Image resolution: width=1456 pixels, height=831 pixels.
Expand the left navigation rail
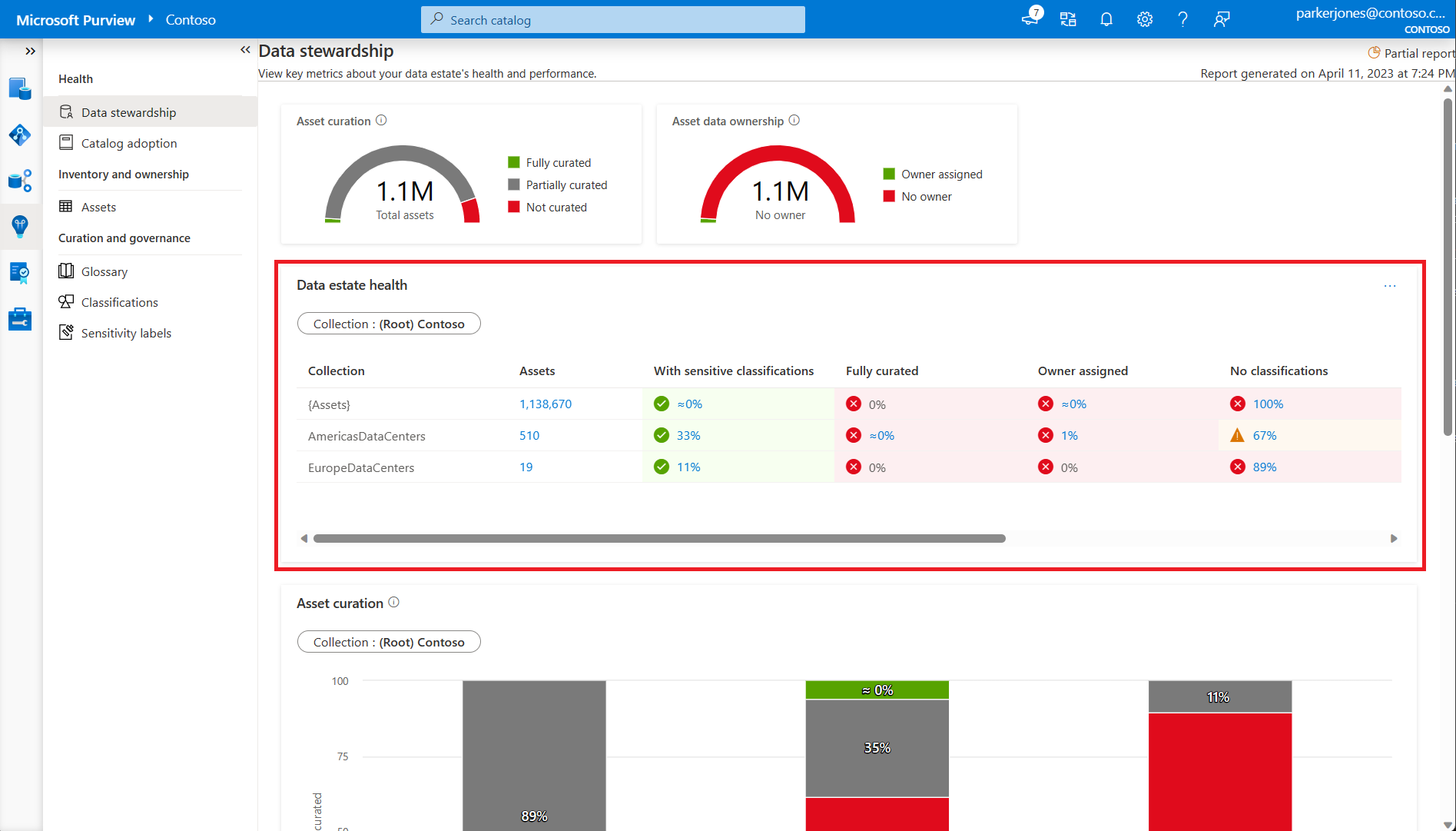(x=30, y=51)
